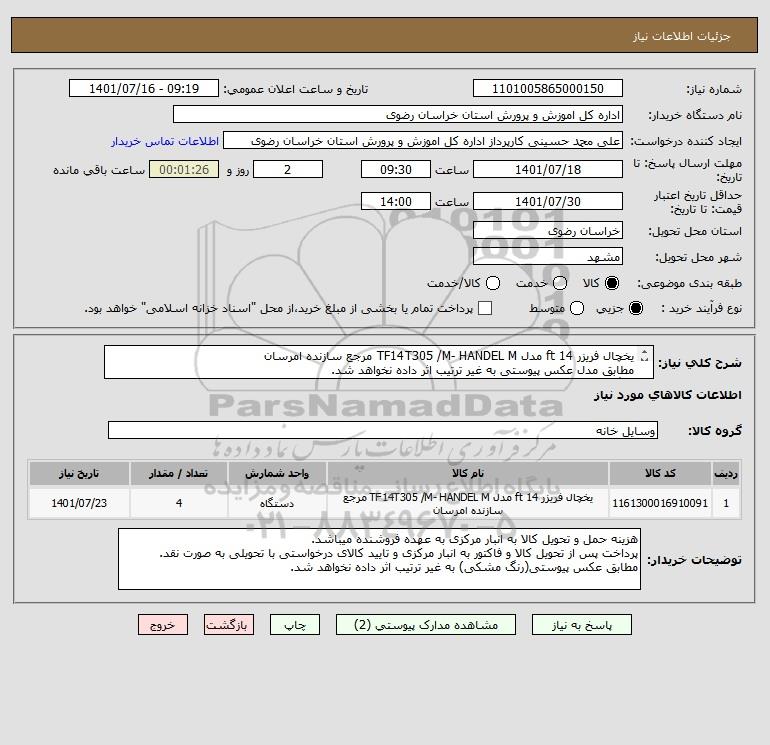
Task: Click the validity time field 14:00
Action: 396,201
